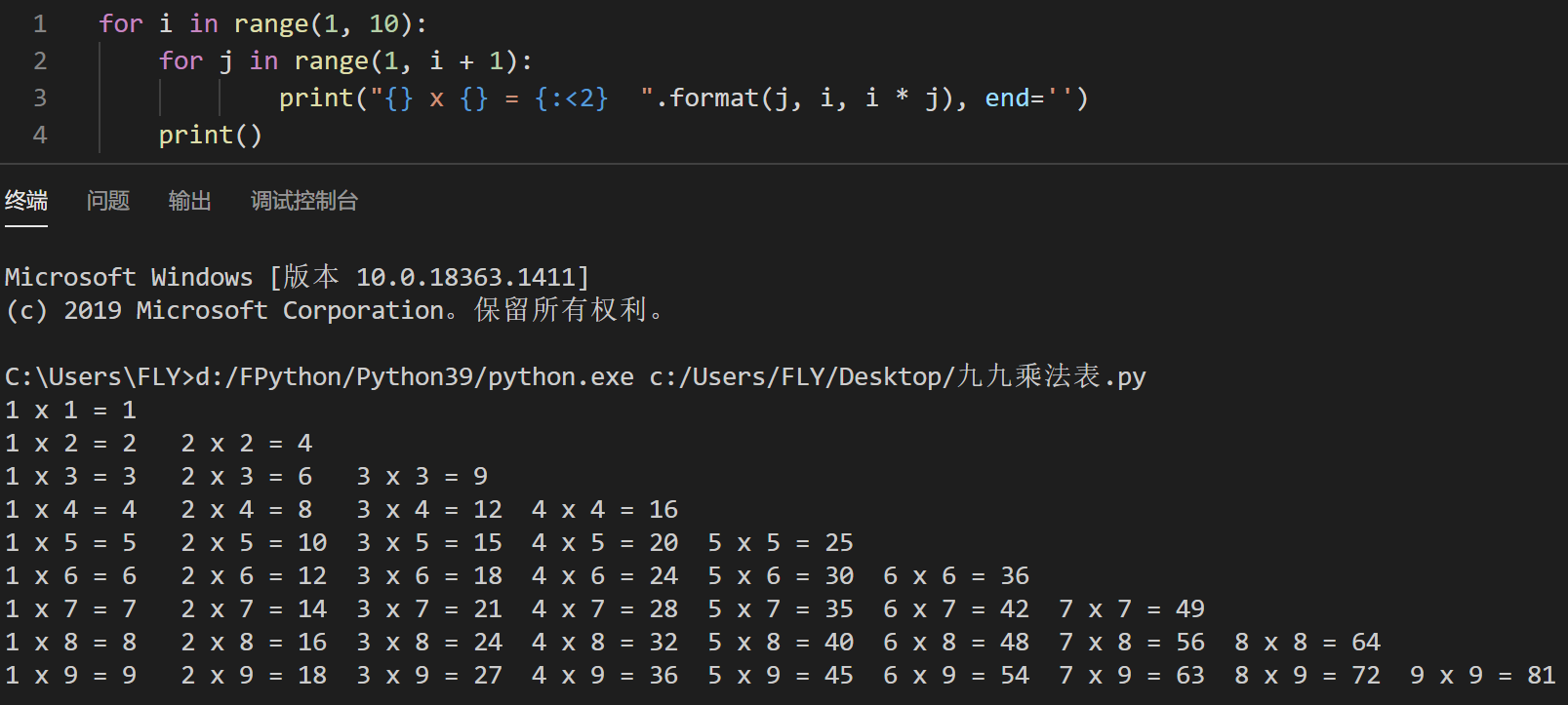The height and width of the screenshot is (705, 1568).
Task: Click terminal output '6 x 6 = 36'
Action: pyautogui.click(x=956, y=575)
